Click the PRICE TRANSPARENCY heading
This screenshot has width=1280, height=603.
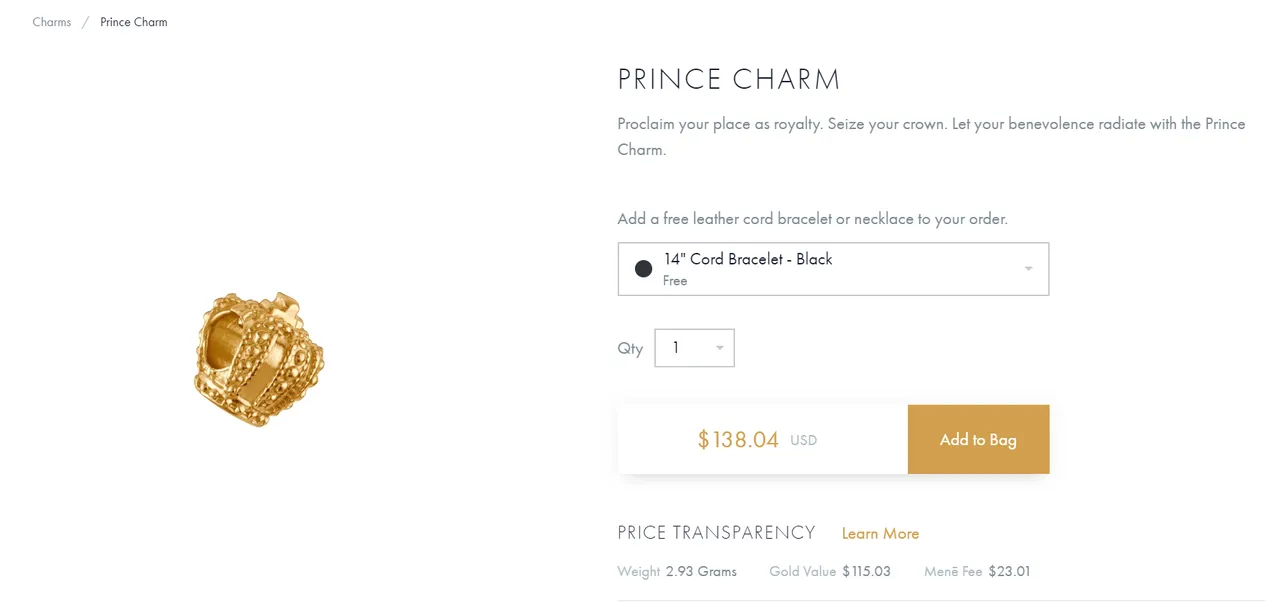point(716,533)
